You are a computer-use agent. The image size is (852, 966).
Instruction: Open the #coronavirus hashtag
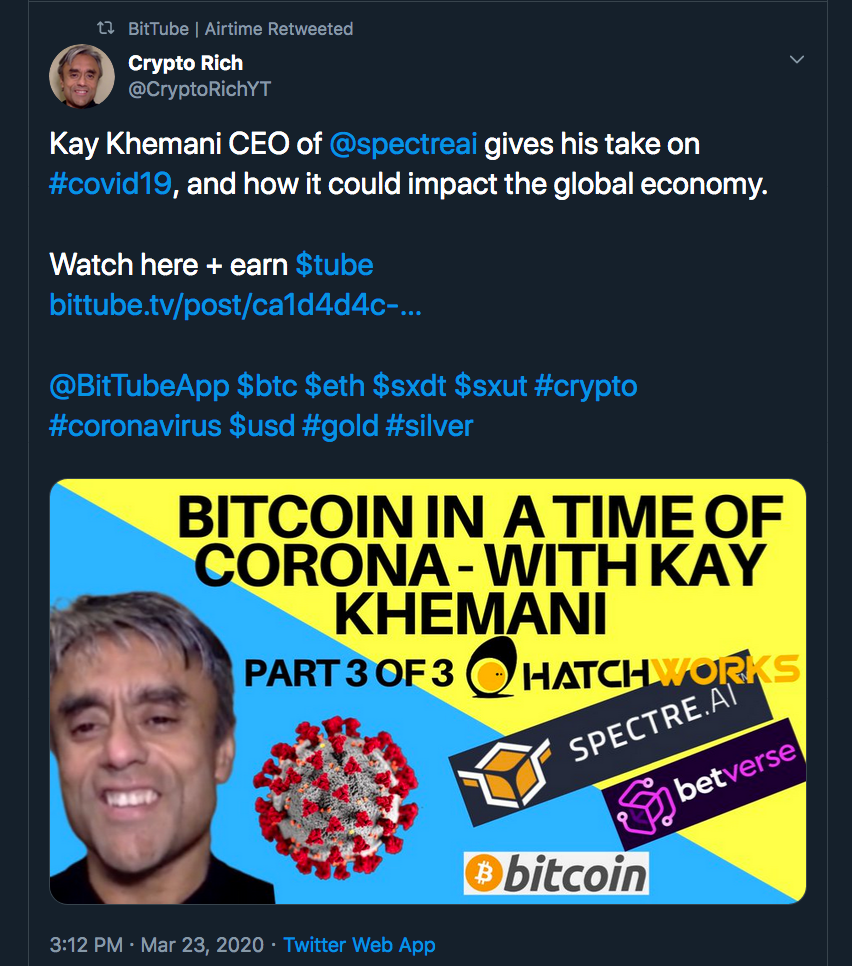(135, 426)
